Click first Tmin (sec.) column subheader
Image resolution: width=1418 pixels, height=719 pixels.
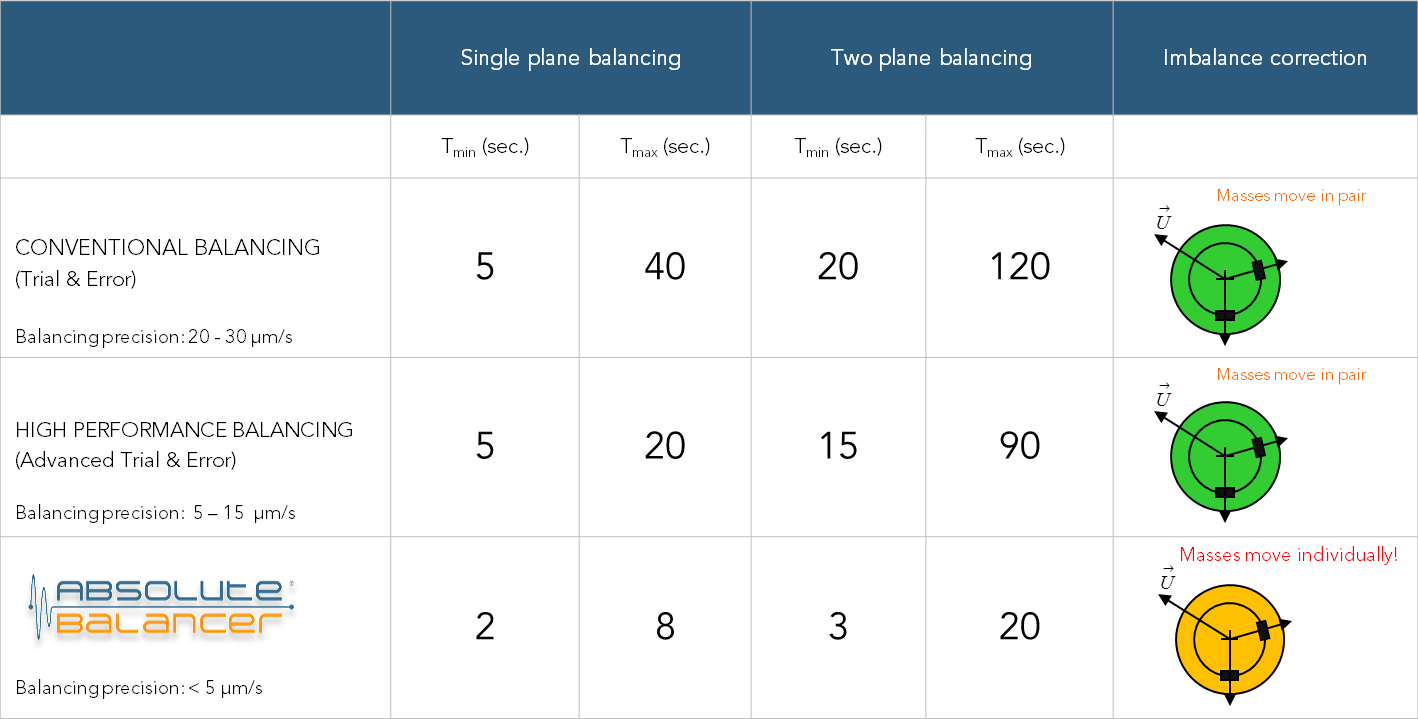[485, 147]
